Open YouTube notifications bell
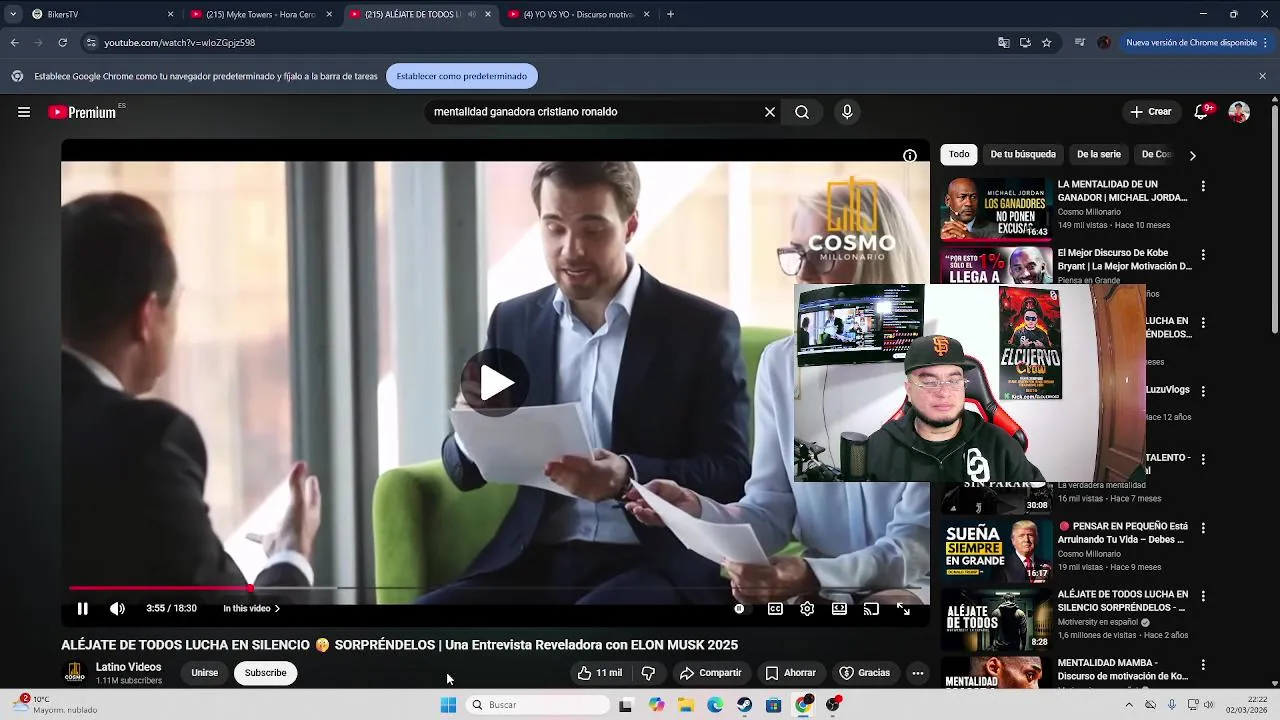1280x720 pixels. tap(1201, 112)
